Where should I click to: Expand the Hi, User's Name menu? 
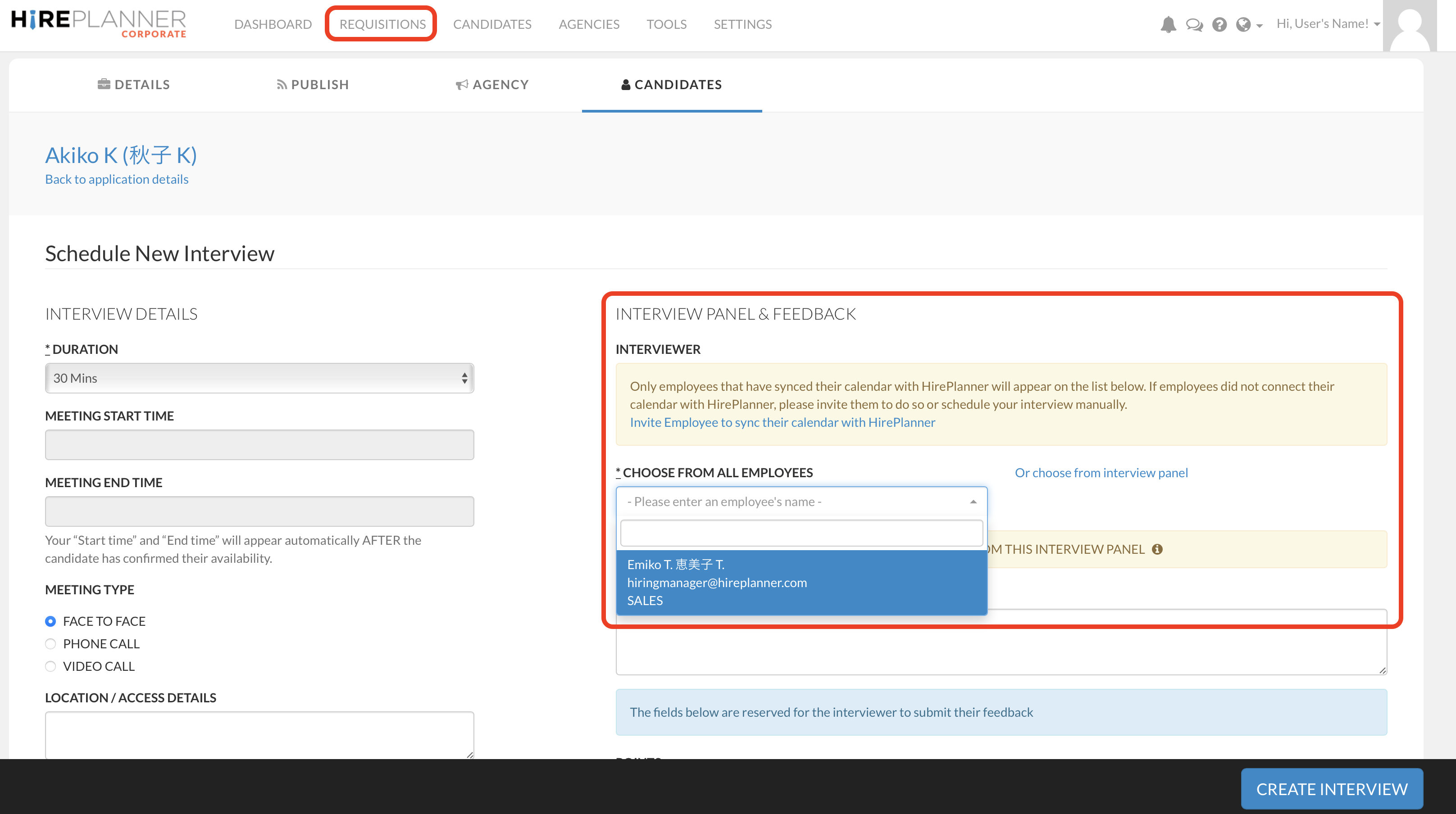coord(1328,24)
